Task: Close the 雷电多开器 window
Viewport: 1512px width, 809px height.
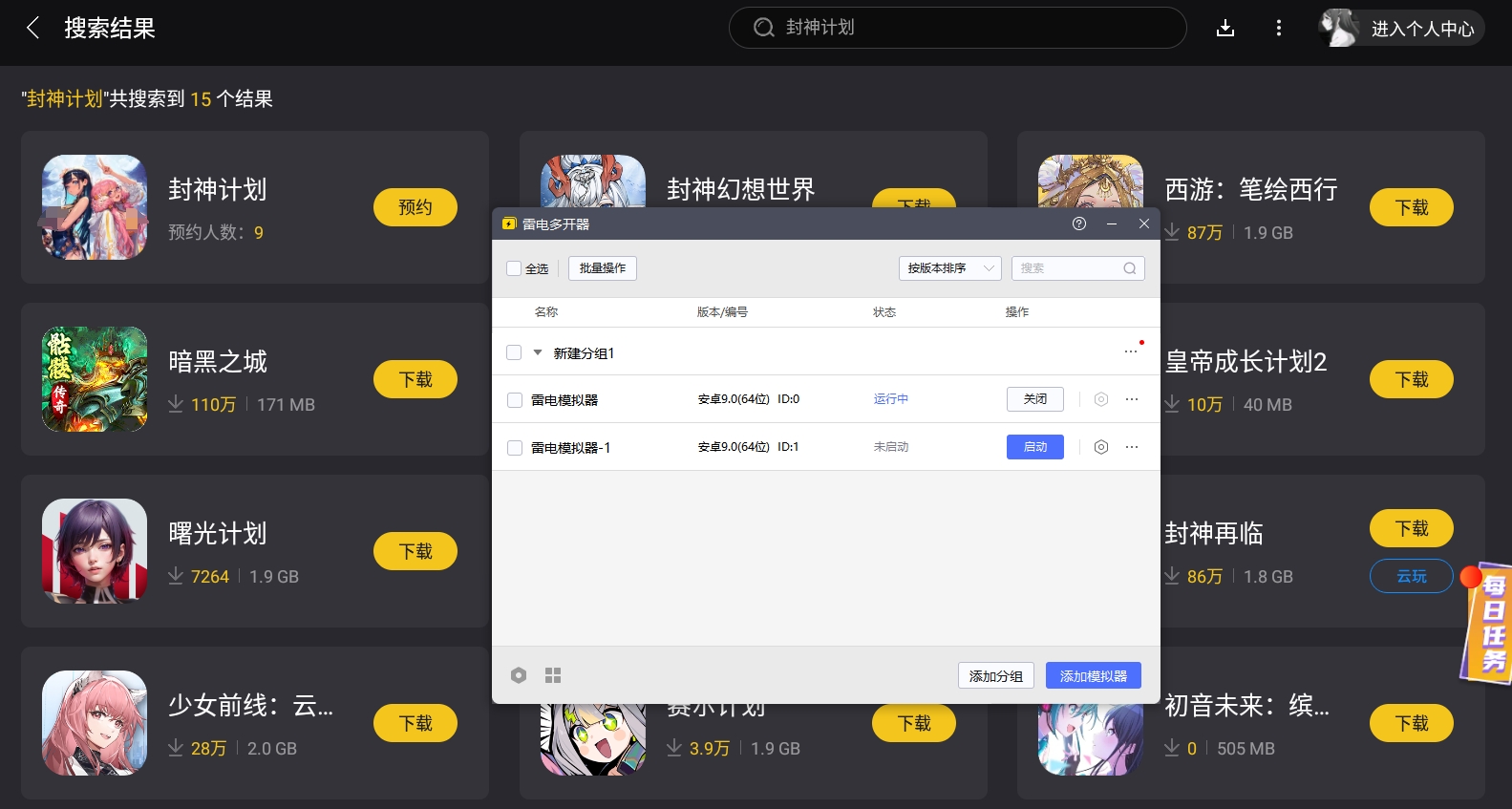Action: pos(1144,224)
